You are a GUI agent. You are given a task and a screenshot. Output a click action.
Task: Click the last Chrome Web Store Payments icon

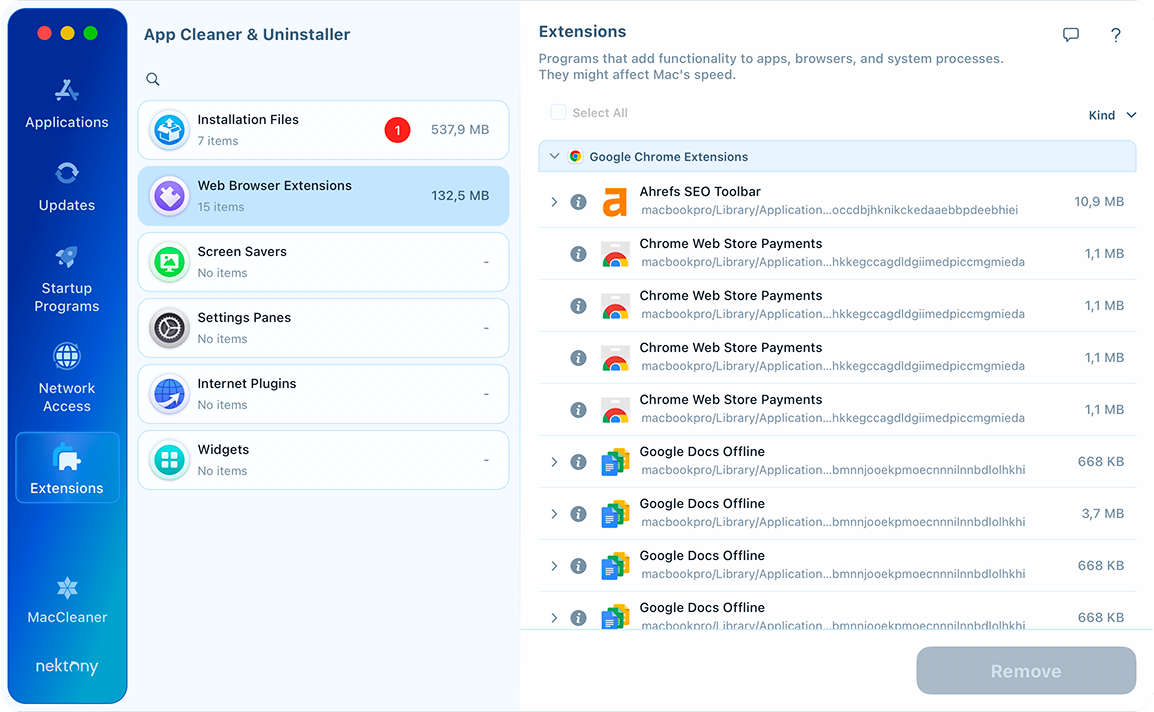click(x=615, y=410)
